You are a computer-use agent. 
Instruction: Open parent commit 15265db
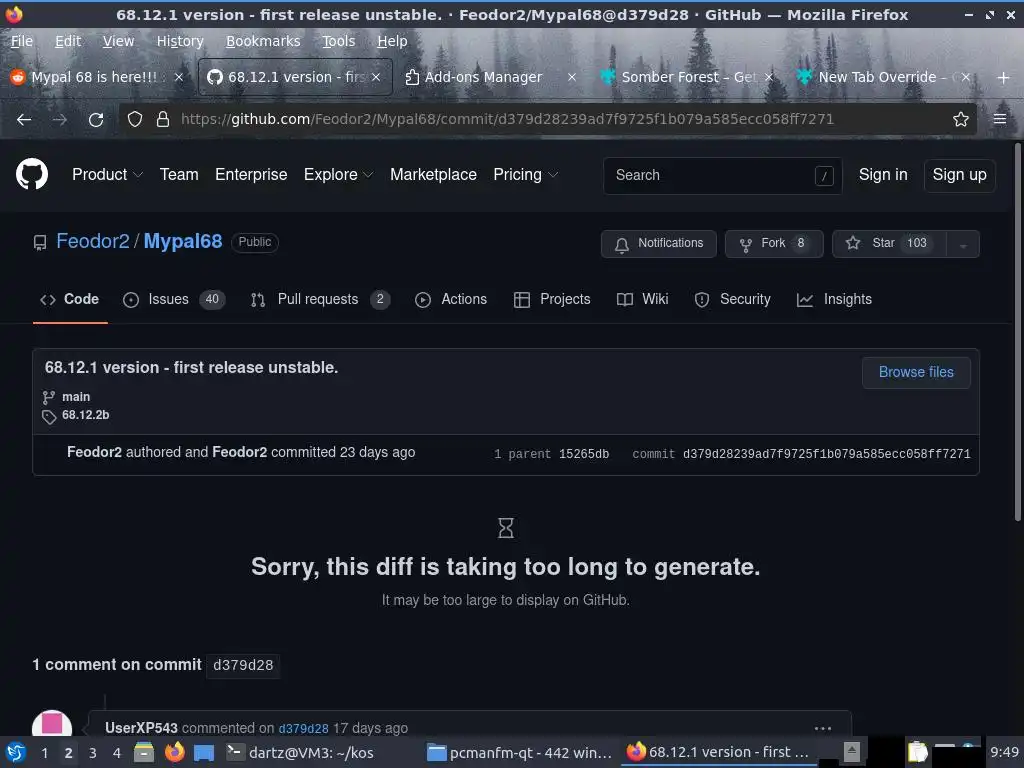(584, 454)
